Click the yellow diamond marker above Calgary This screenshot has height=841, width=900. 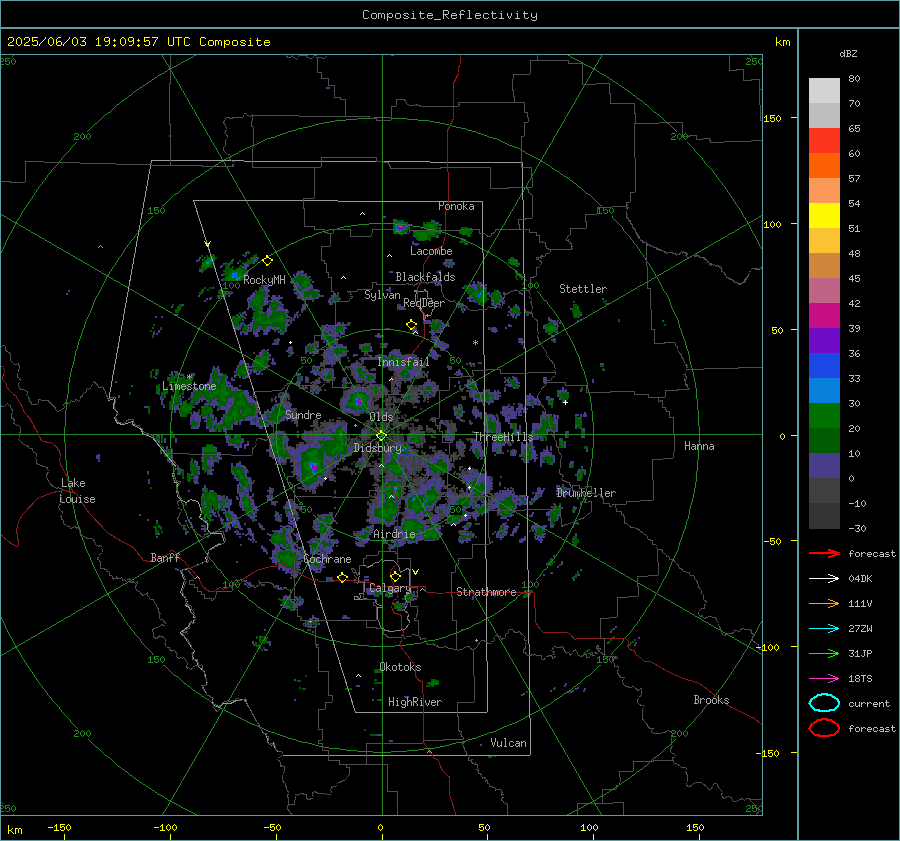[395, 576]
